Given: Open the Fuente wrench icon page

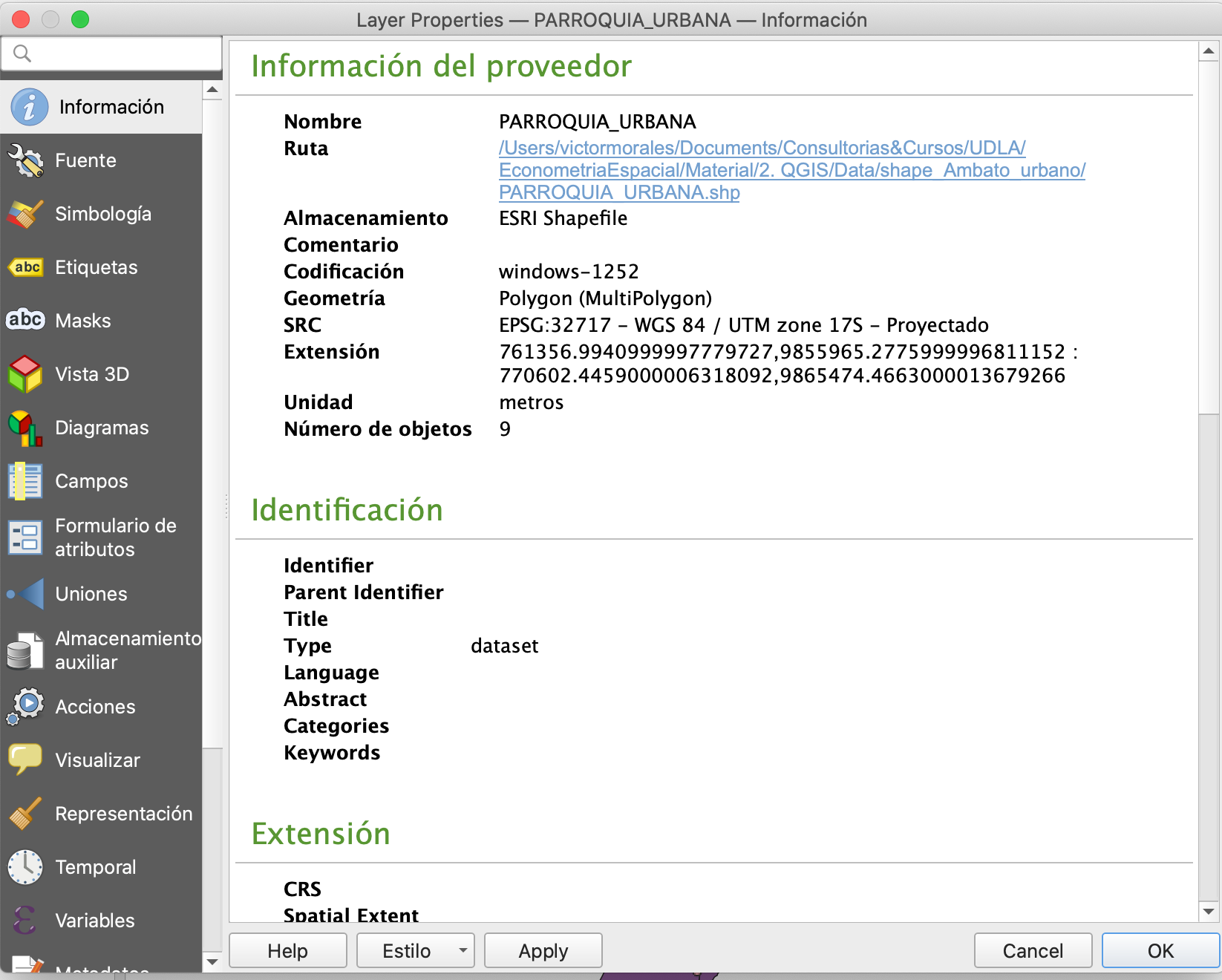Looking at the screenshot, I should point(26,161).
